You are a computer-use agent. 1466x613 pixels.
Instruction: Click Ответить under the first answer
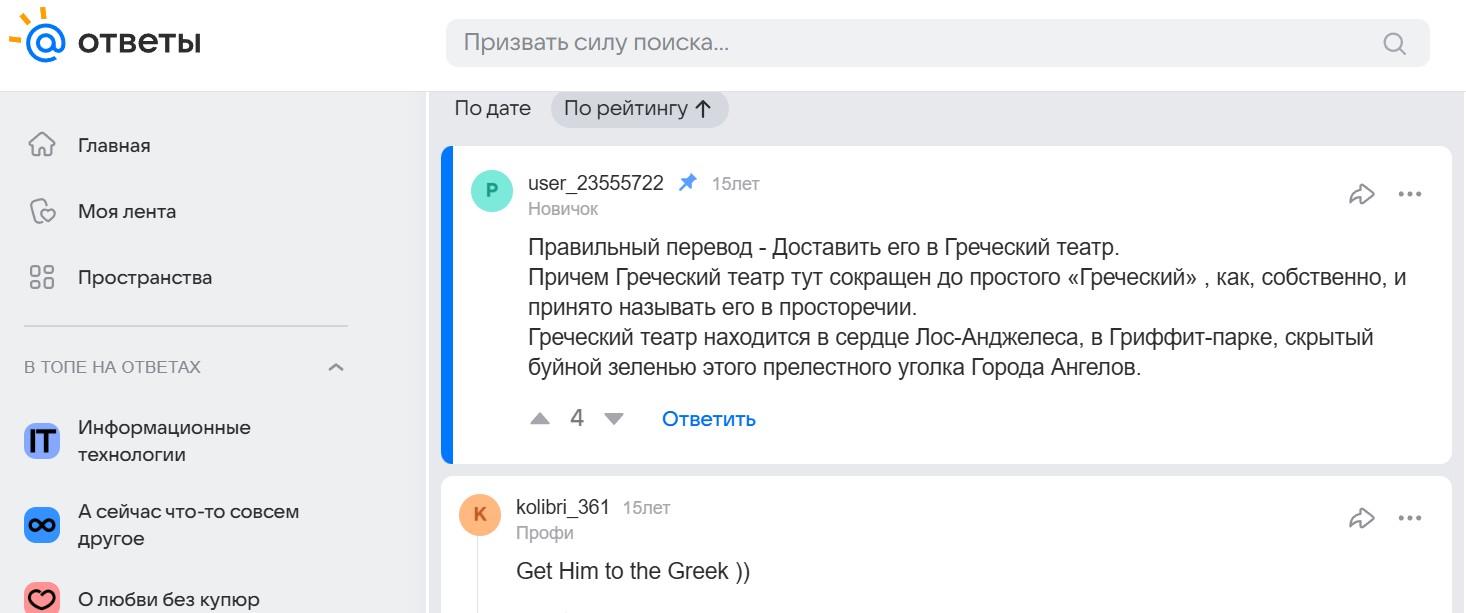point(708,419)
